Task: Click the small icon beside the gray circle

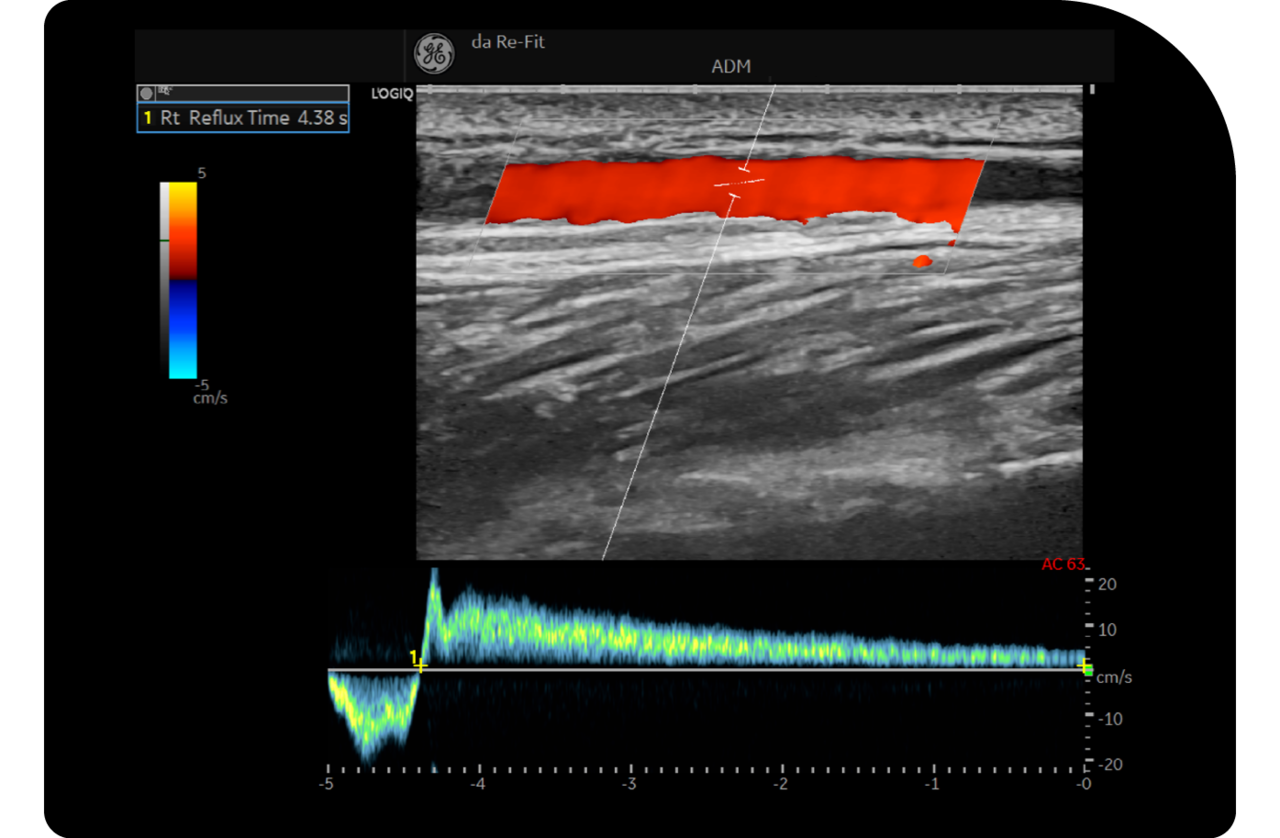Action: click(164, 90)
